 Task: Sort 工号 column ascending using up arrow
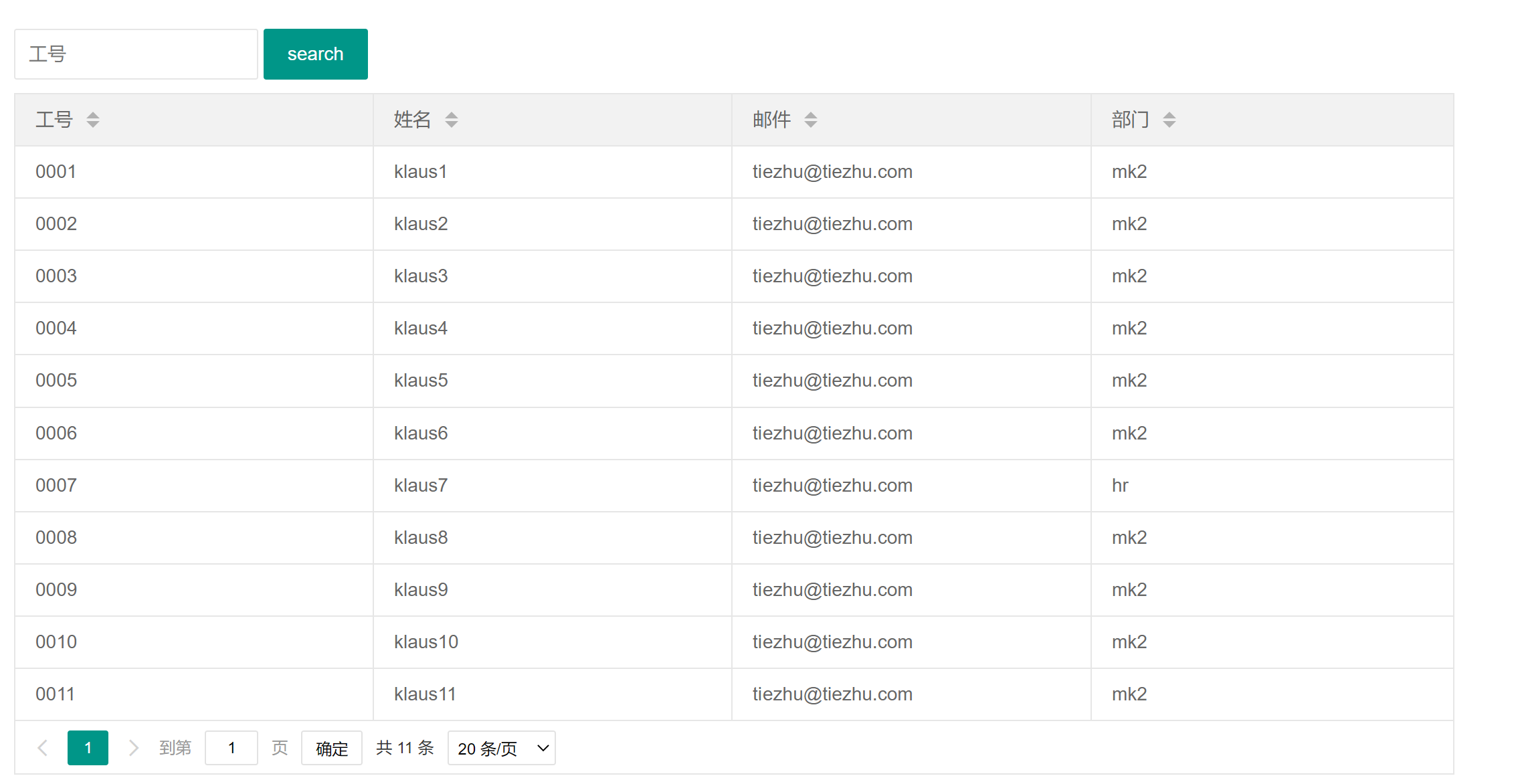[93, 115]
